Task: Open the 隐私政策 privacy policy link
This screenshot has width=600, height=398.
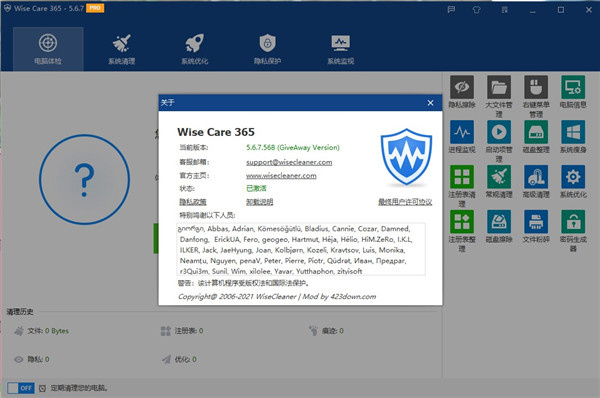Action: pos(193,202)
